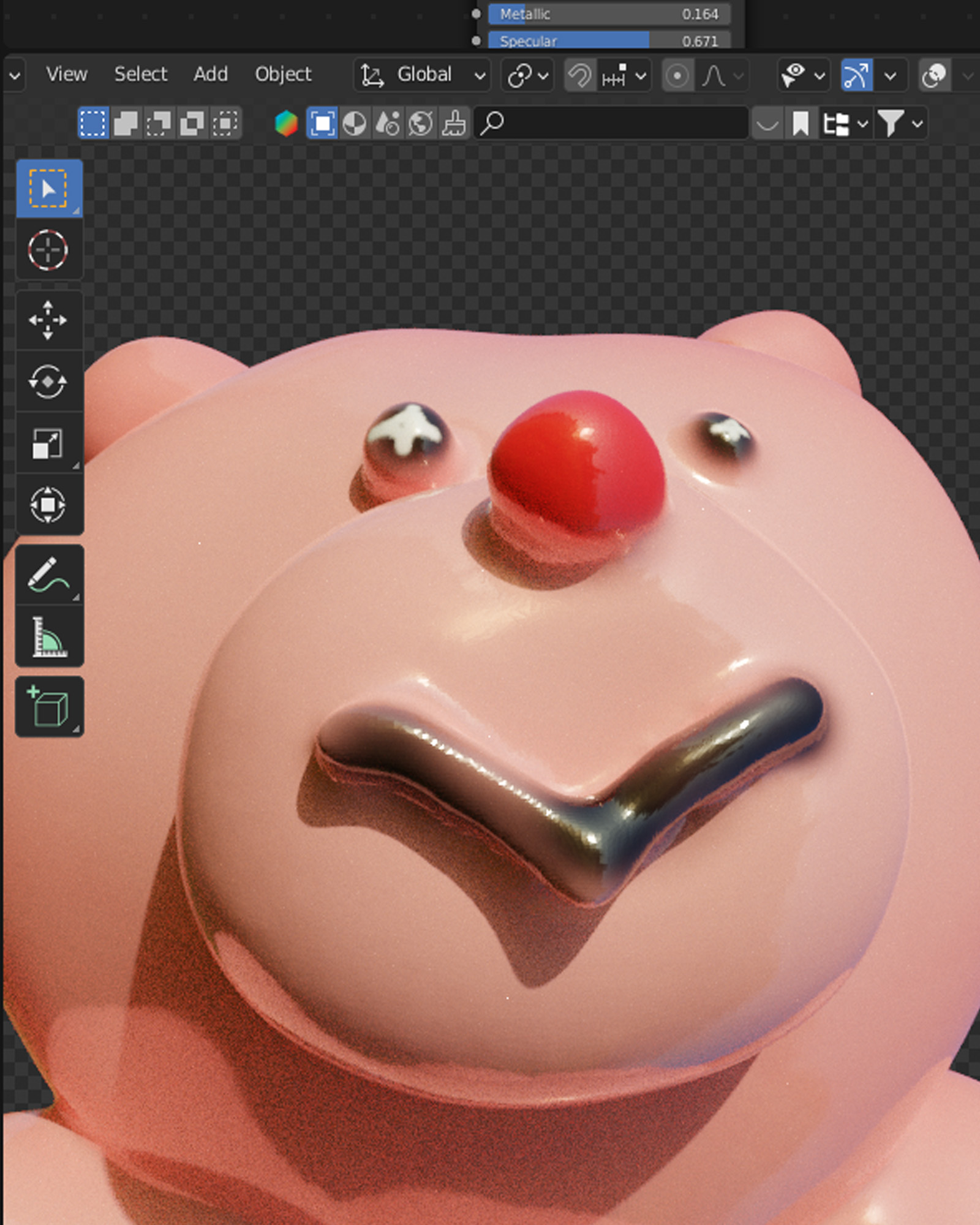The width and height of the screenshot is (980, 1225).
Task: Open the filter funnel dropdown
Action: 899,124
